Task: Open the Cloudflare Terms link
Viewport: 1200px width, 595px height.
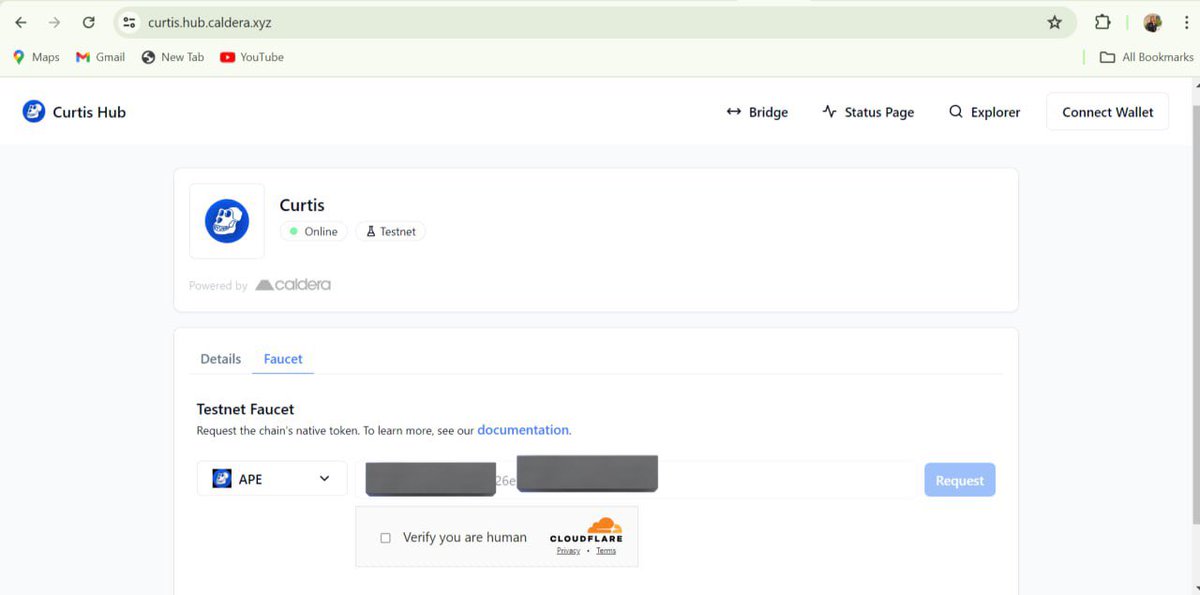Action: coord(606,551)
